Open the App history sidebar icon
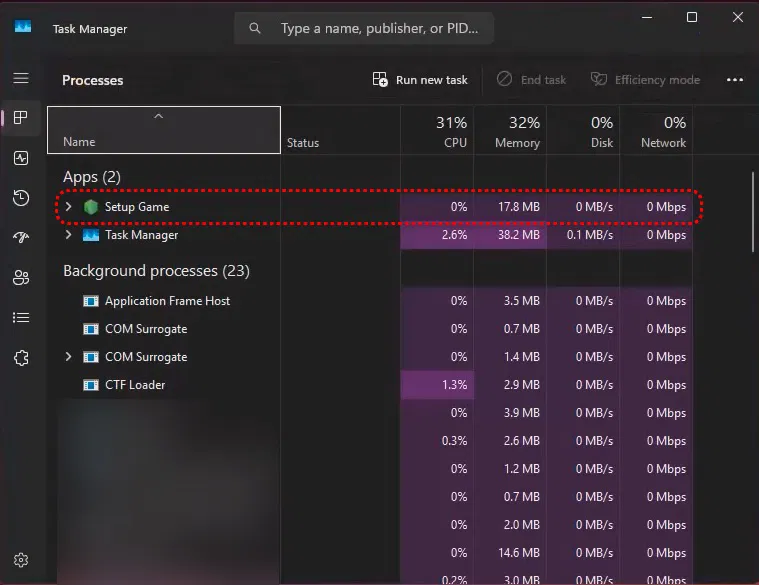 [x=21, y=198]
